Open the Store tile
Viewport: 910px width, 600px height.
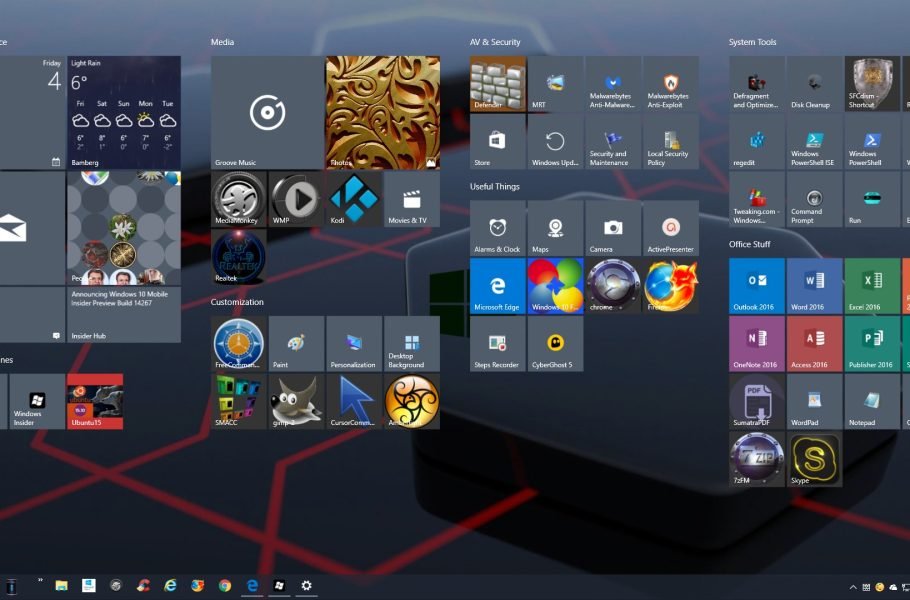click(498, 142)
